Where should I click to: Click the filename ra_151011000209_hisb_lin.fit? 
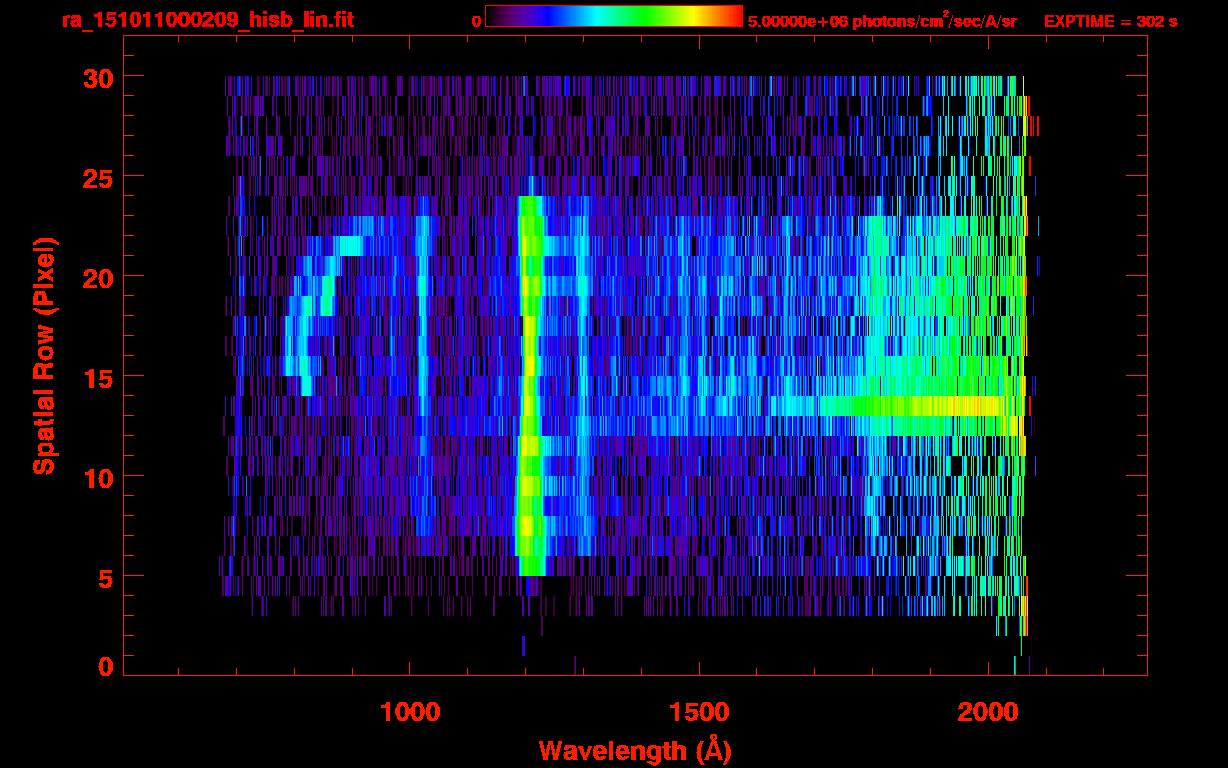click(207, 20)
